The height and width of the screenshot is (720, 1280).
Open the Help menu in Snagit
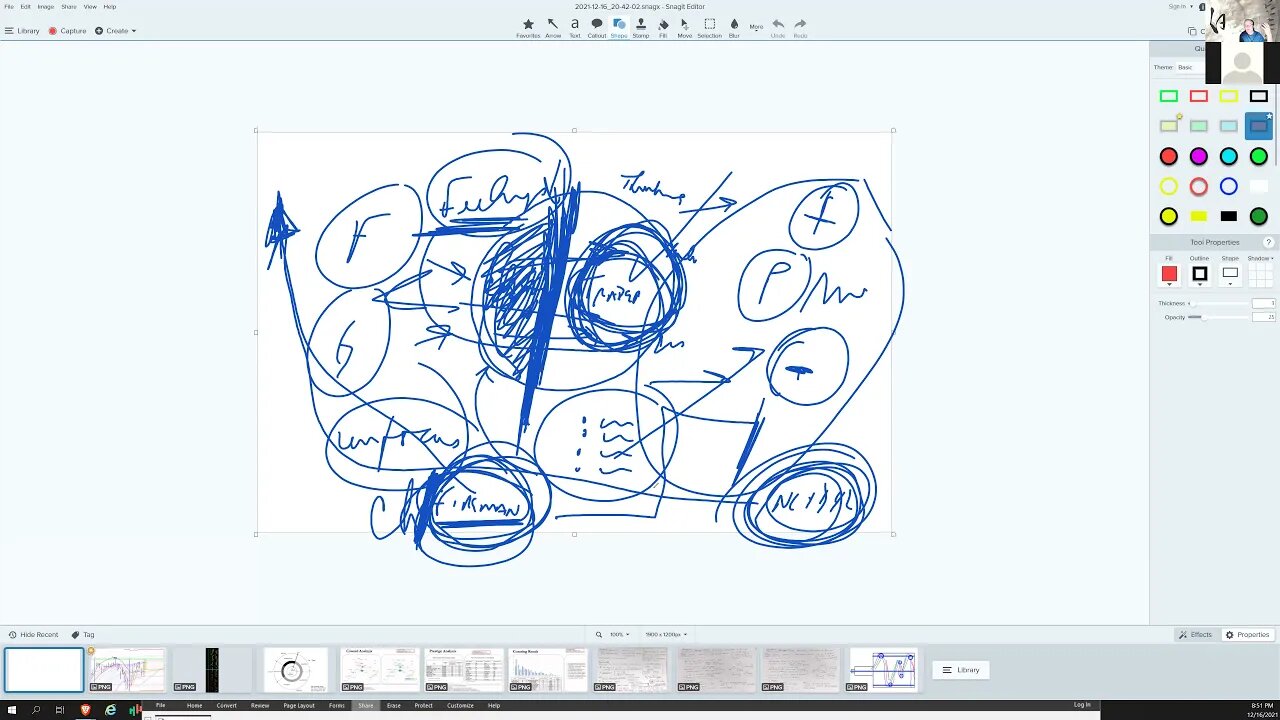click(110, 6)
